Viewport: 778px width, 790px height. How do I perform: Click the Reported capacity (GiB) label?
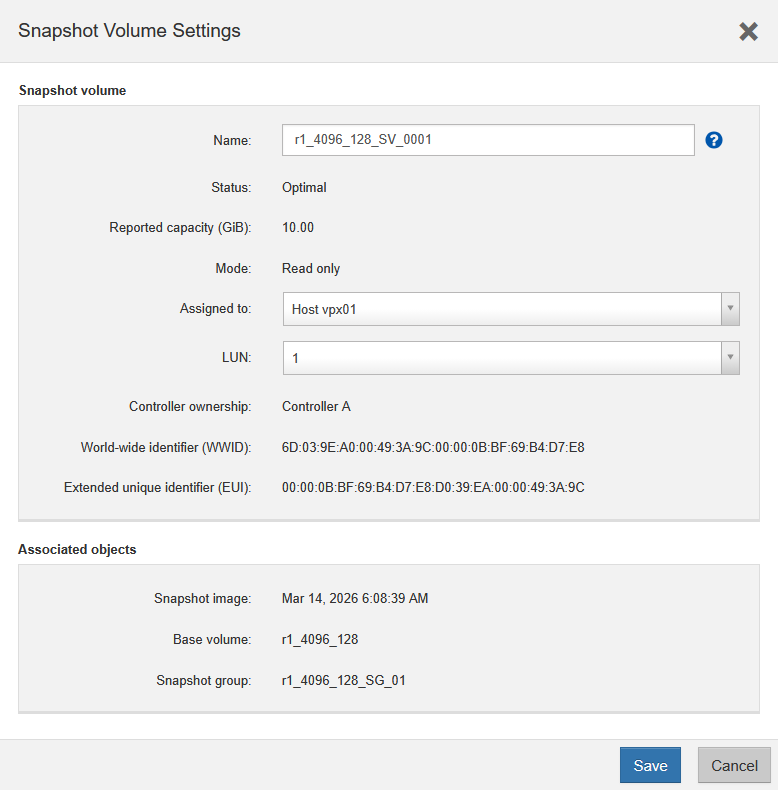(180, 228)
